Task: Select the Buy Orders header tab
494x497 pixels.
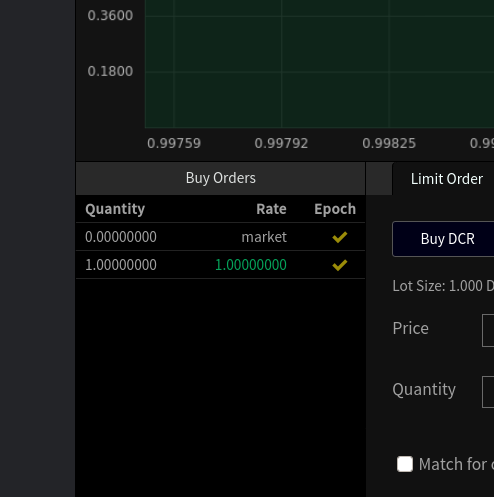Action: pyautogui.click(x=221, y=178)
